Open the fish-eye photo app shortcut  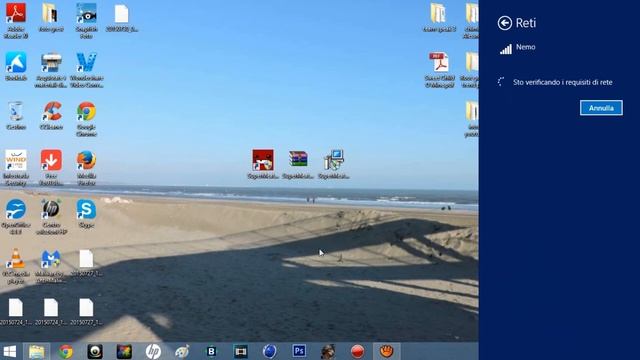[86, 20]
